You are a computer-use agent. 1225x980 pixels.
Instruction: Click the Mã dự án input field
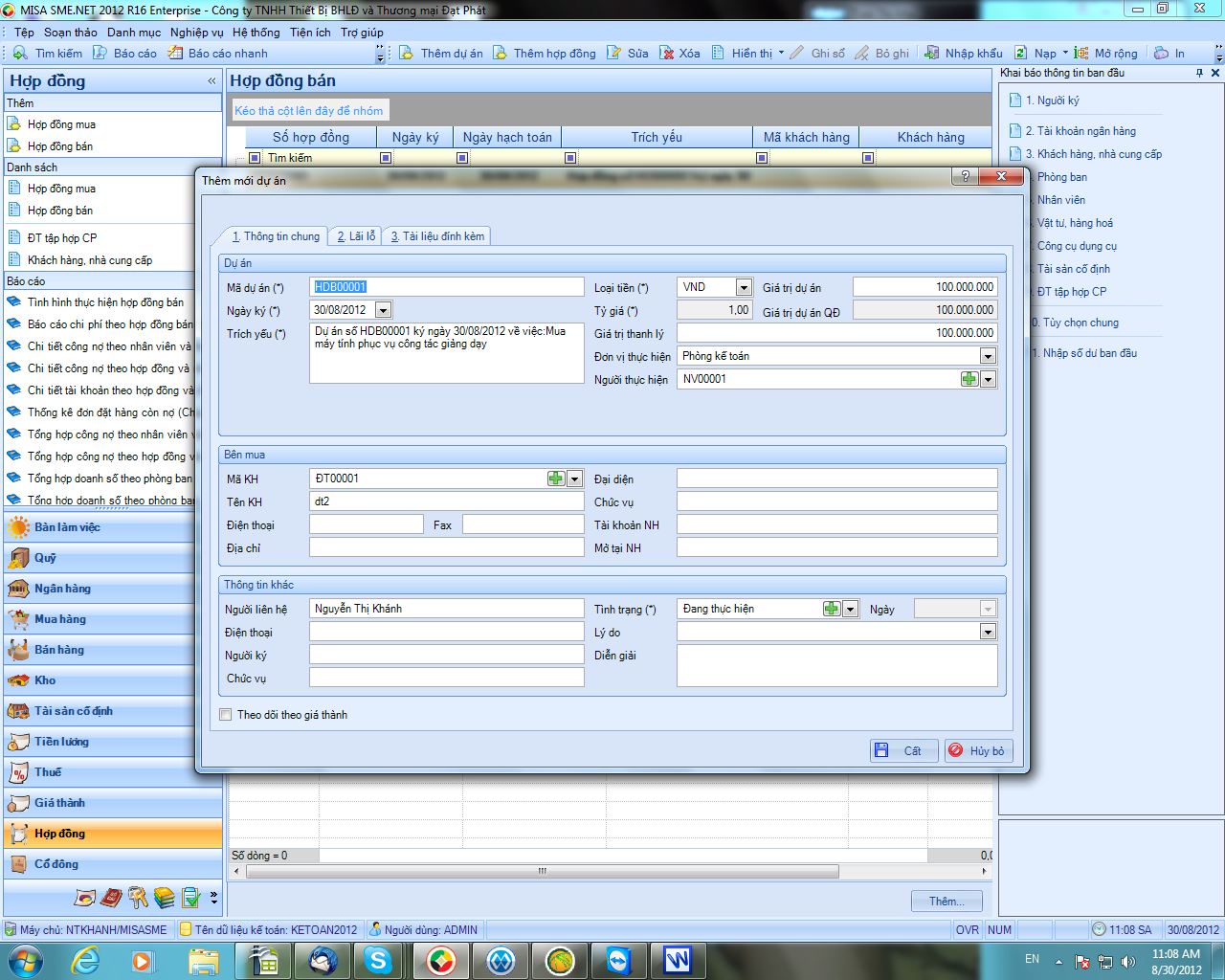[447, 287]
